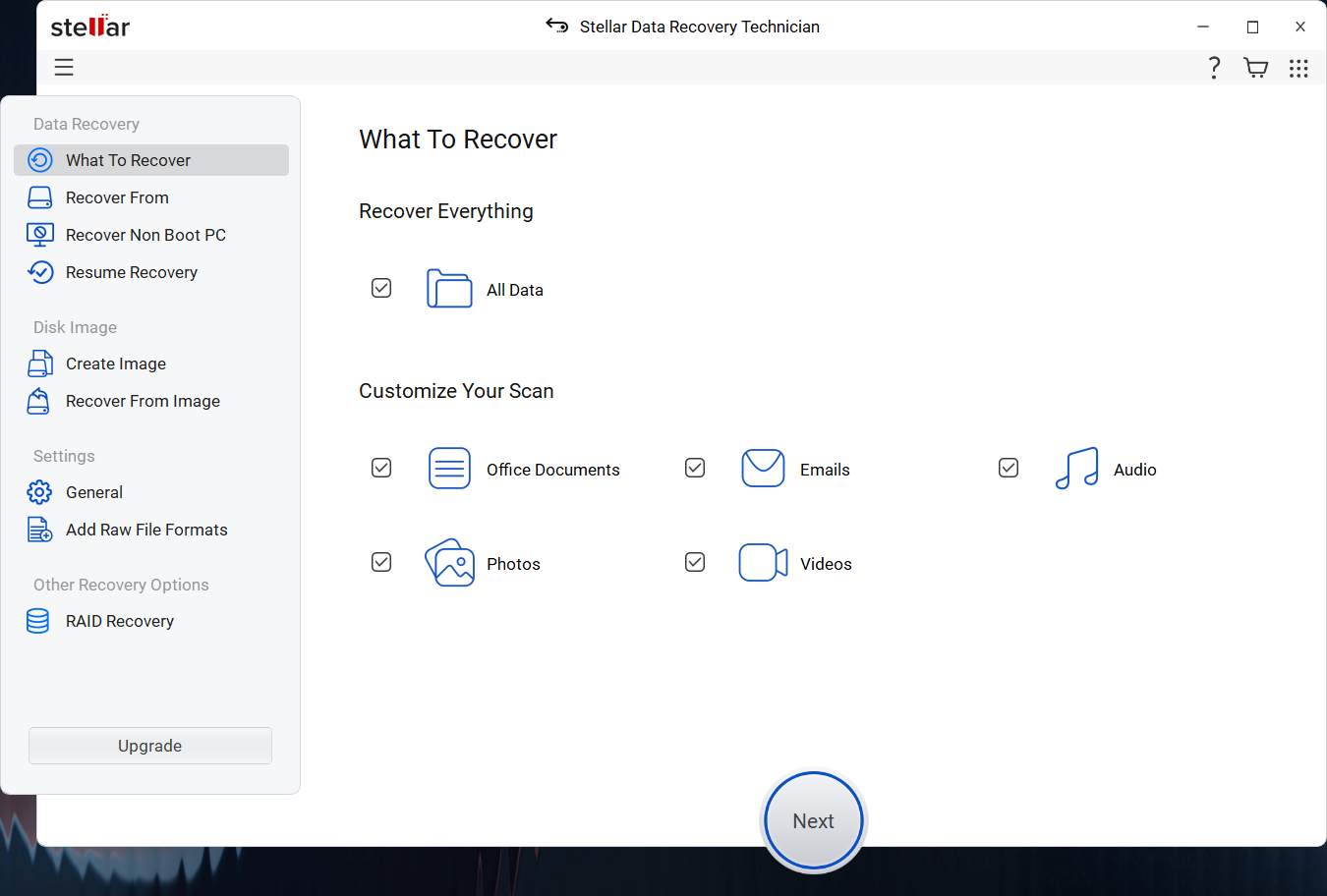The height and width of the screenshot is (896, 1327).
Task: Open the RAID Recovery database icon
Action: [x=38, y=621]
